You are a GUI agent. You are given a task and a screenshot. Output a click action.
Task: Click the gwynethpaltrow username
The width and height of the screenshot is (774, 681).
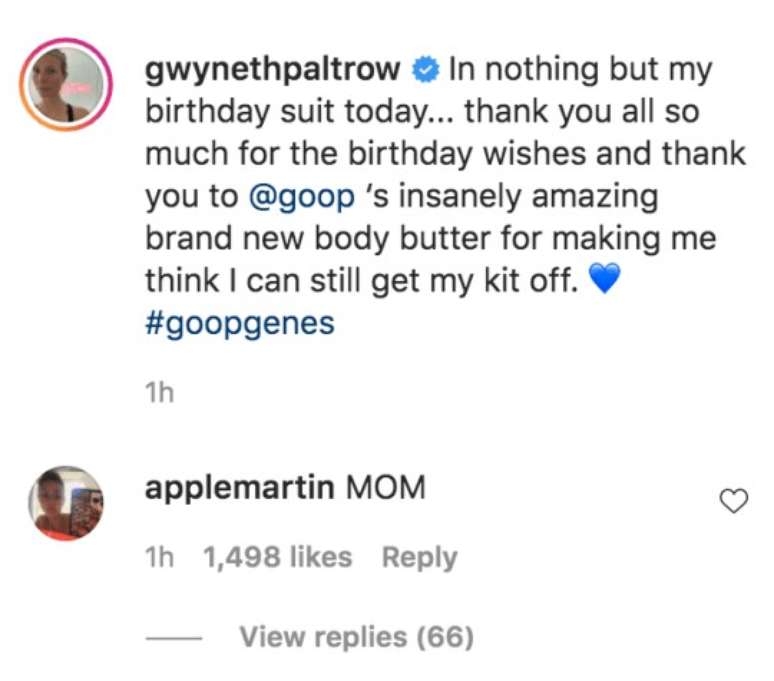click(x=273, y=70)
